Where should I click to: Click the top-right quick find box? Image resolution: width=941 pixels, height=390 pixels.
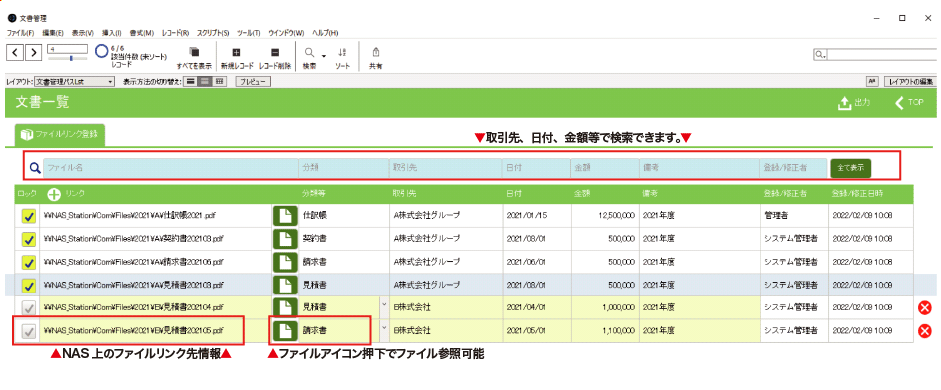point(882,55)
